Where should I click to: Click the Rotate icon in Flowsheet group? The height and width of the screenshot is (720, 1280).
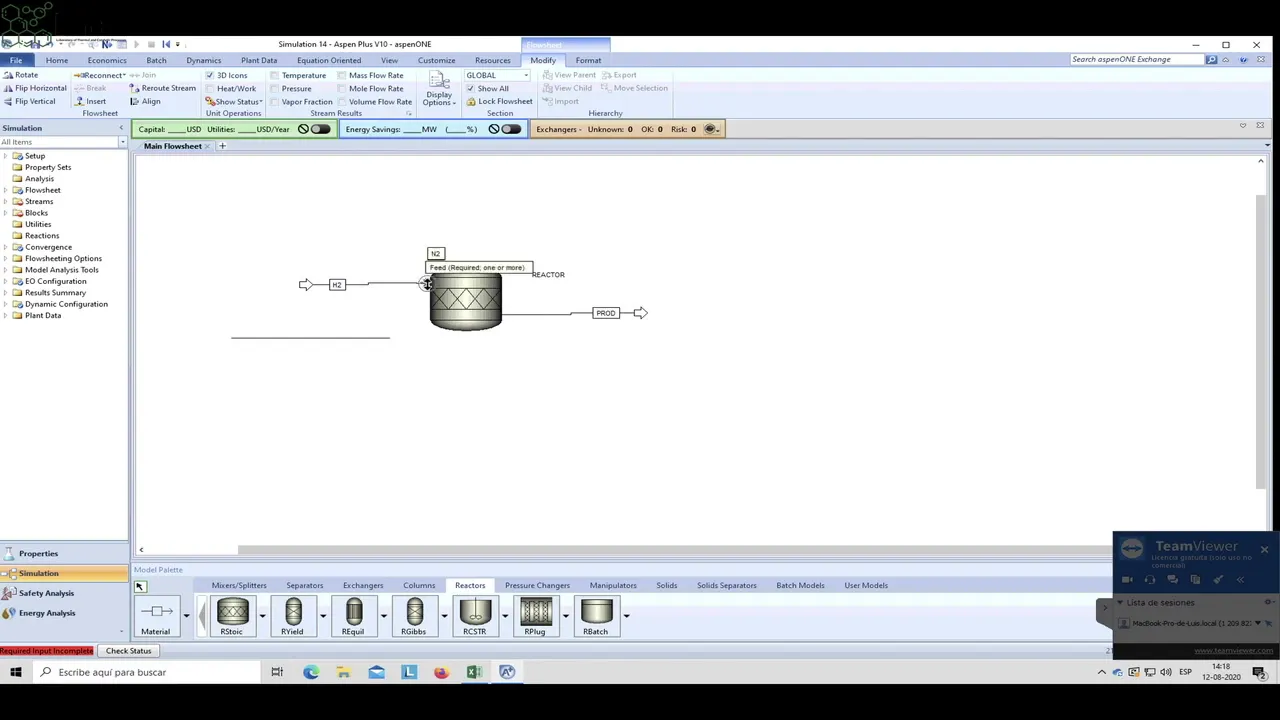coord(21,75)
